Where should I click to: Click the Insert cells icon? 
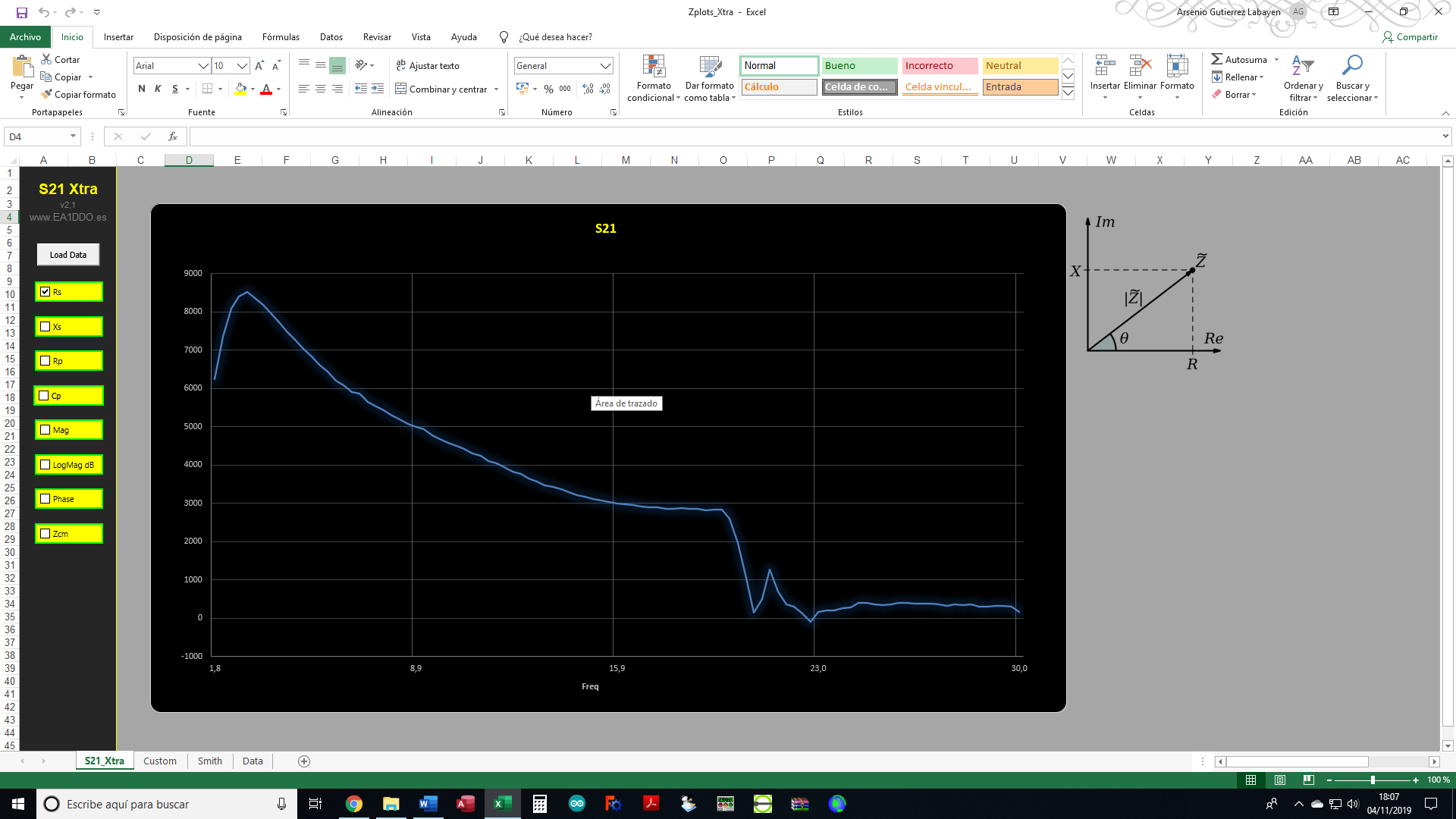coord(1104,67)
